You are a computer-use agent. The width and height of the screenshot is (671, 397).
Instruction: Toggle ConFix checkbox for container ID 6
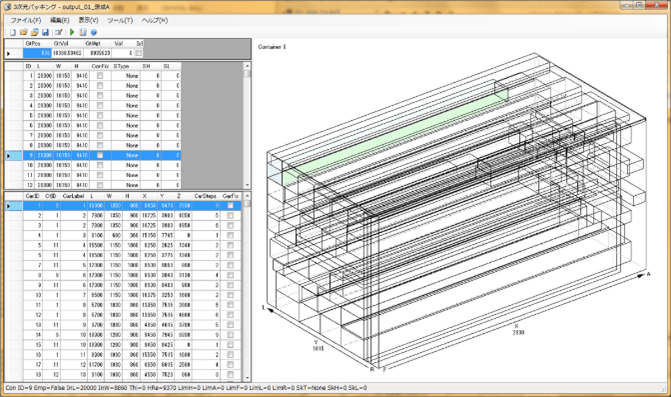pyautogui.click(x=100, y=125)
